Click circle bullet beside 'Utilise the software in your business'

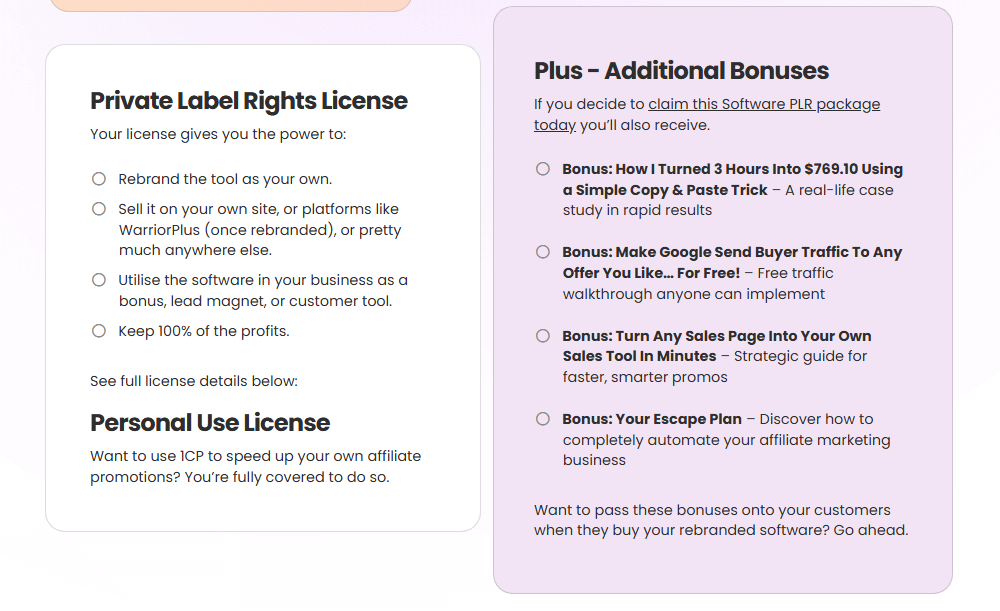(x=99, y=279)
